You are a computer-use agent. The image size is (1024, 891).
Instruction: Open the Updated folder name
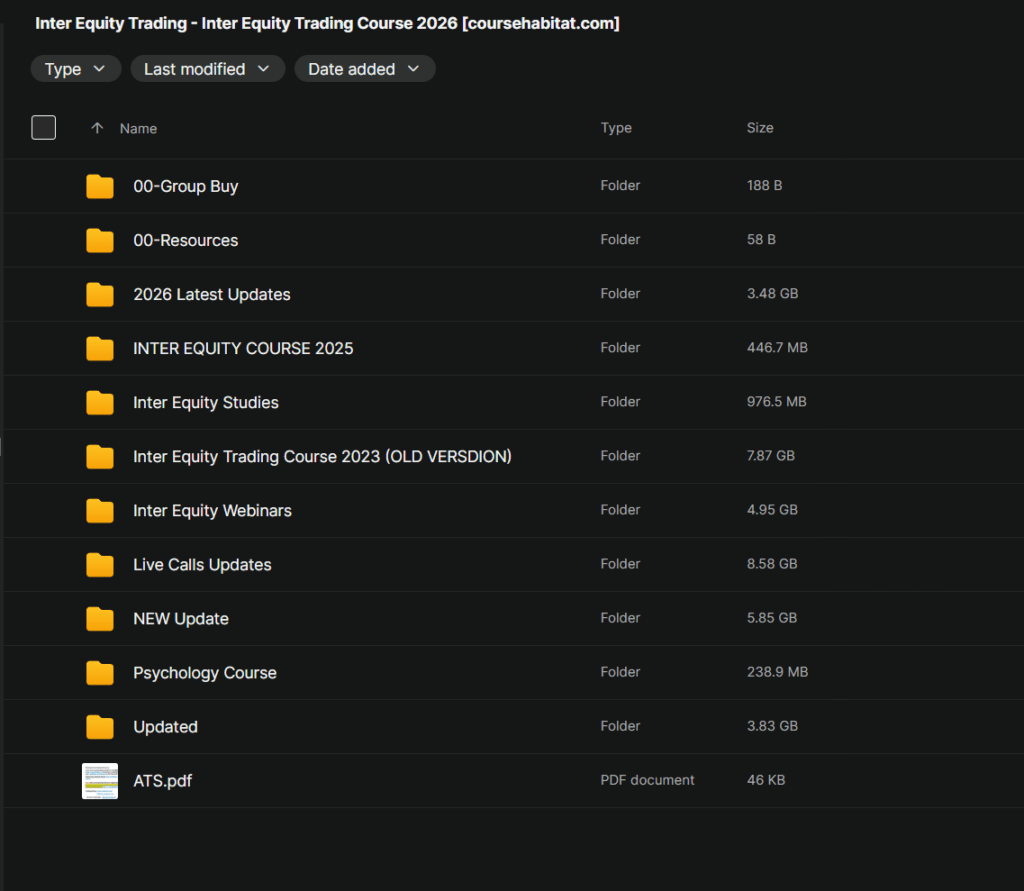pos(165,727)
